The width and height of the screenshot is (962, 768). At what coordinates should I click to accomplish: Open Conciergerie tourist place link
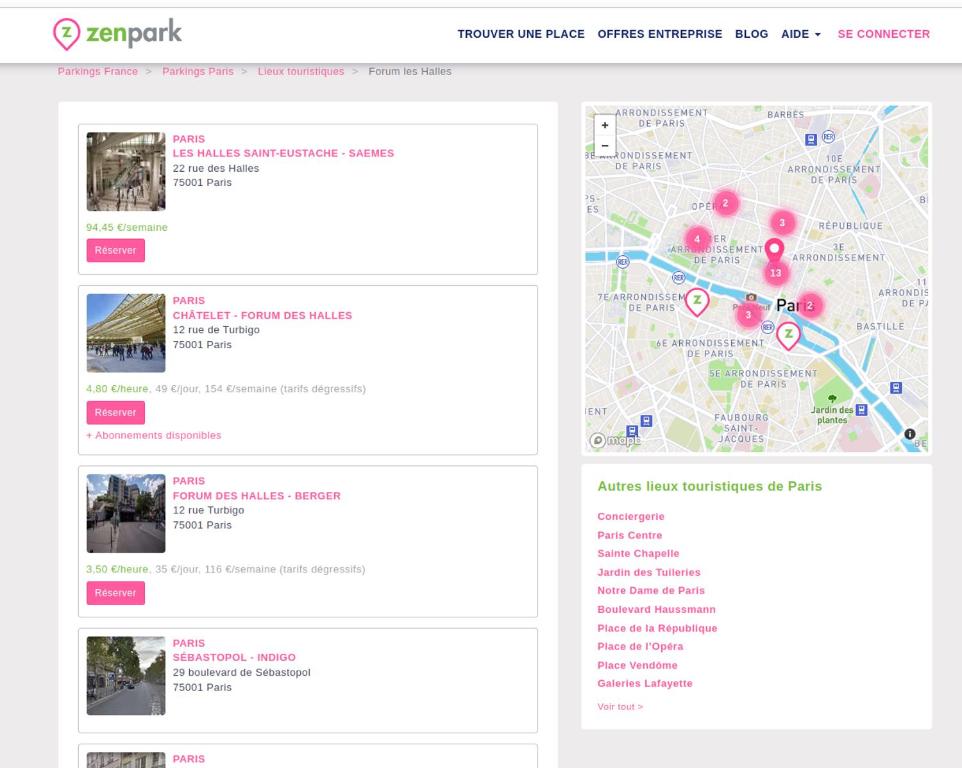(x=631, y=516)
